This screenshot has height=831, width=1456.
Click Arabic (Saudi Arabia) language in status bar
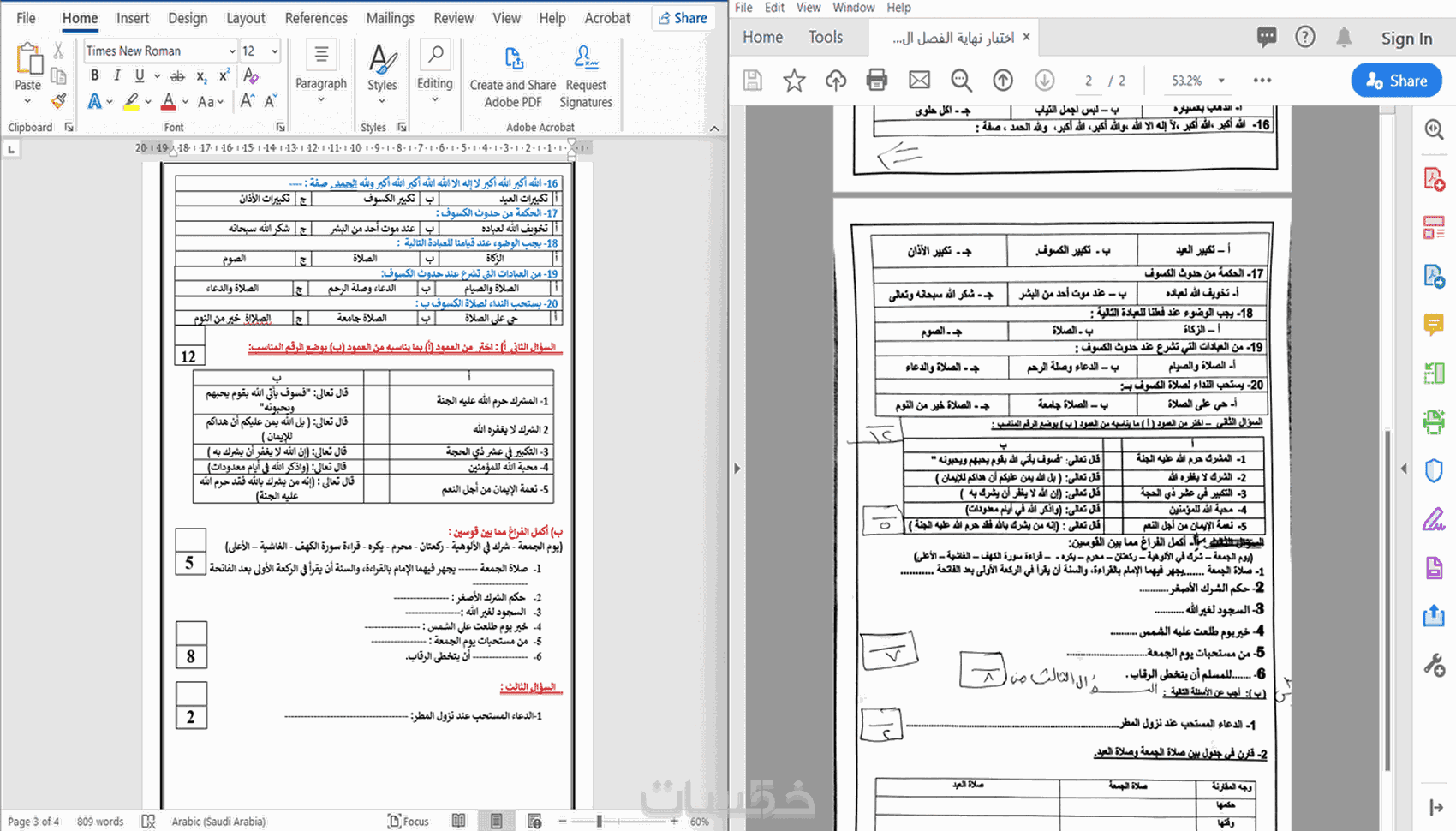[x=218, y=821]
